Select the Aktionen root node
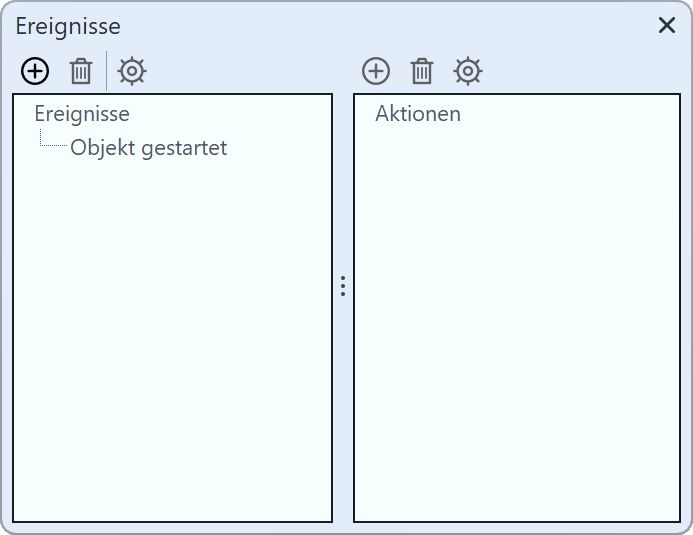The width and height of the screenshot is (693, 535). 418,114
